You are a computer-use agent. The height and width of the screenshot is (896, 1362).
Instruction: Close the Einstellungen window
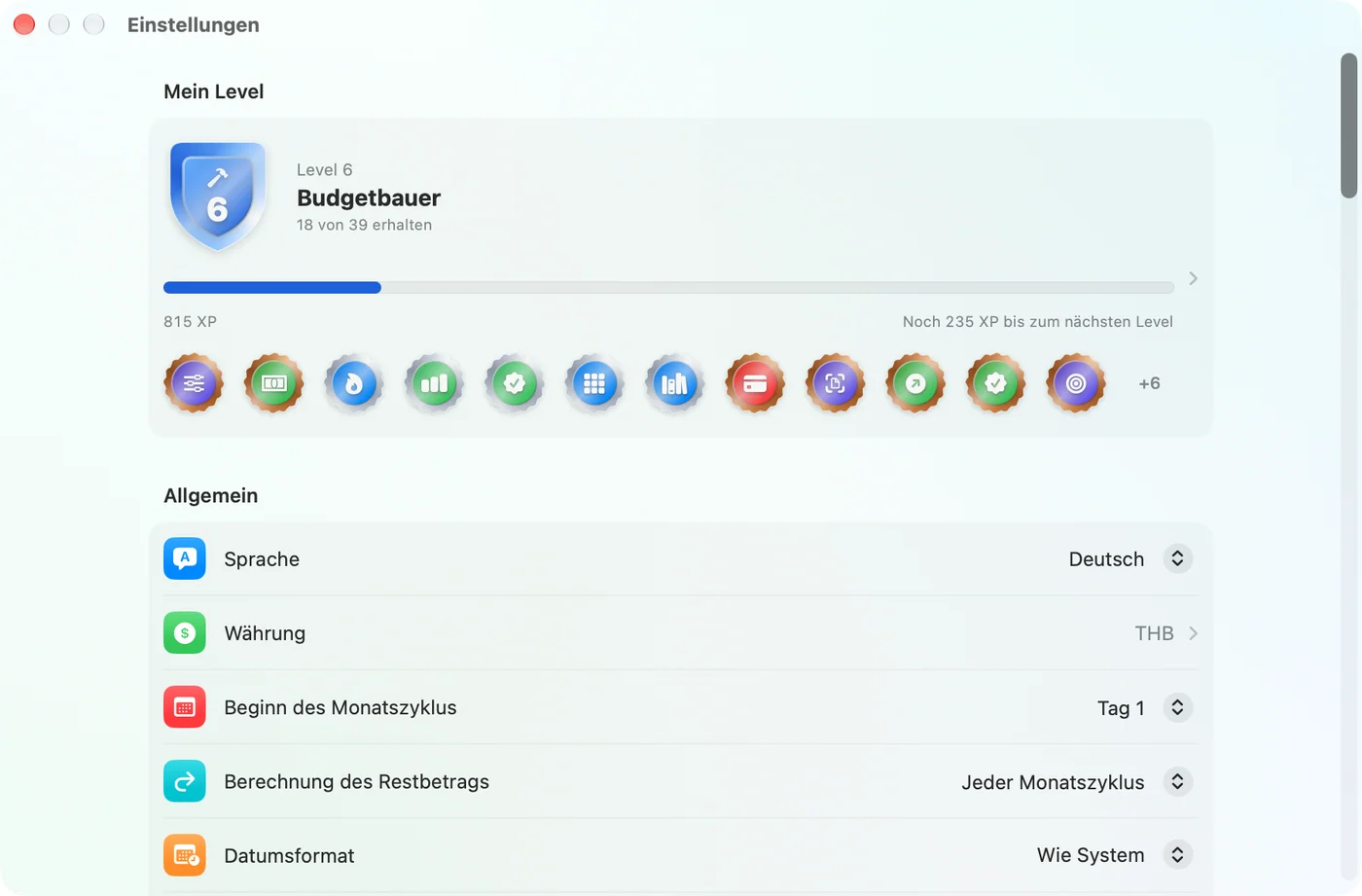point(24,24)
